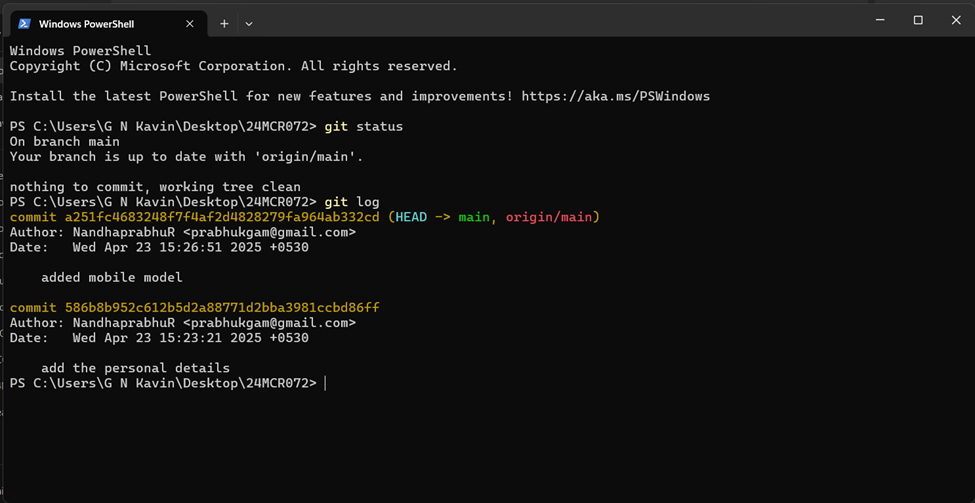Click the 'git log' command text
The image size is (975, 503).
(x=352, y=202)
